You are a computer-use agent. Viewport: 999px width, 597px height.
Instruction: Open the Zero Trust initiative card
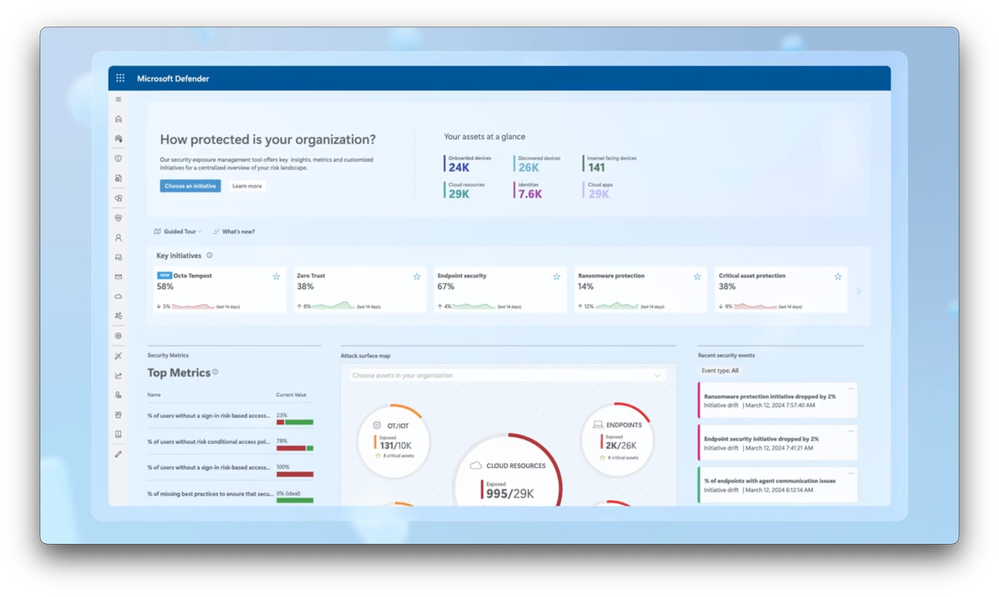(x=360, y=290)
